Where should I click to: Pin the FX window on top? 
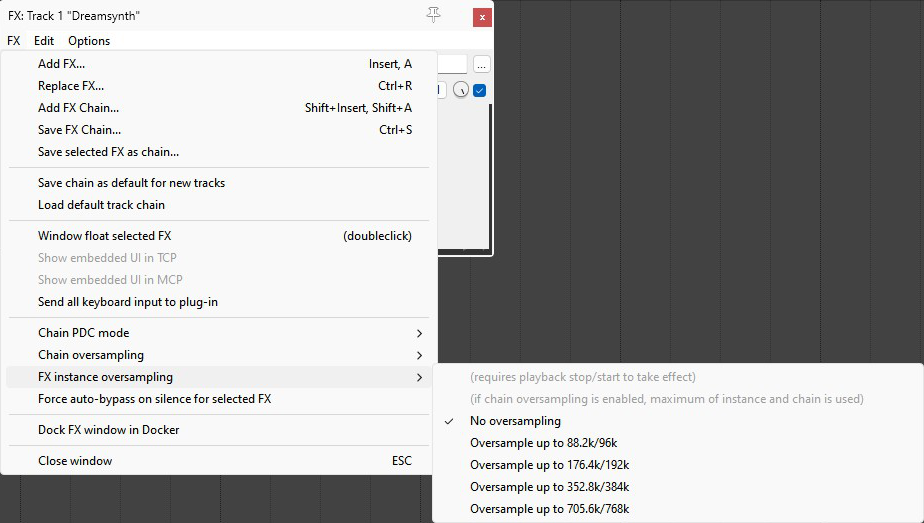click(x=433, y=15)
